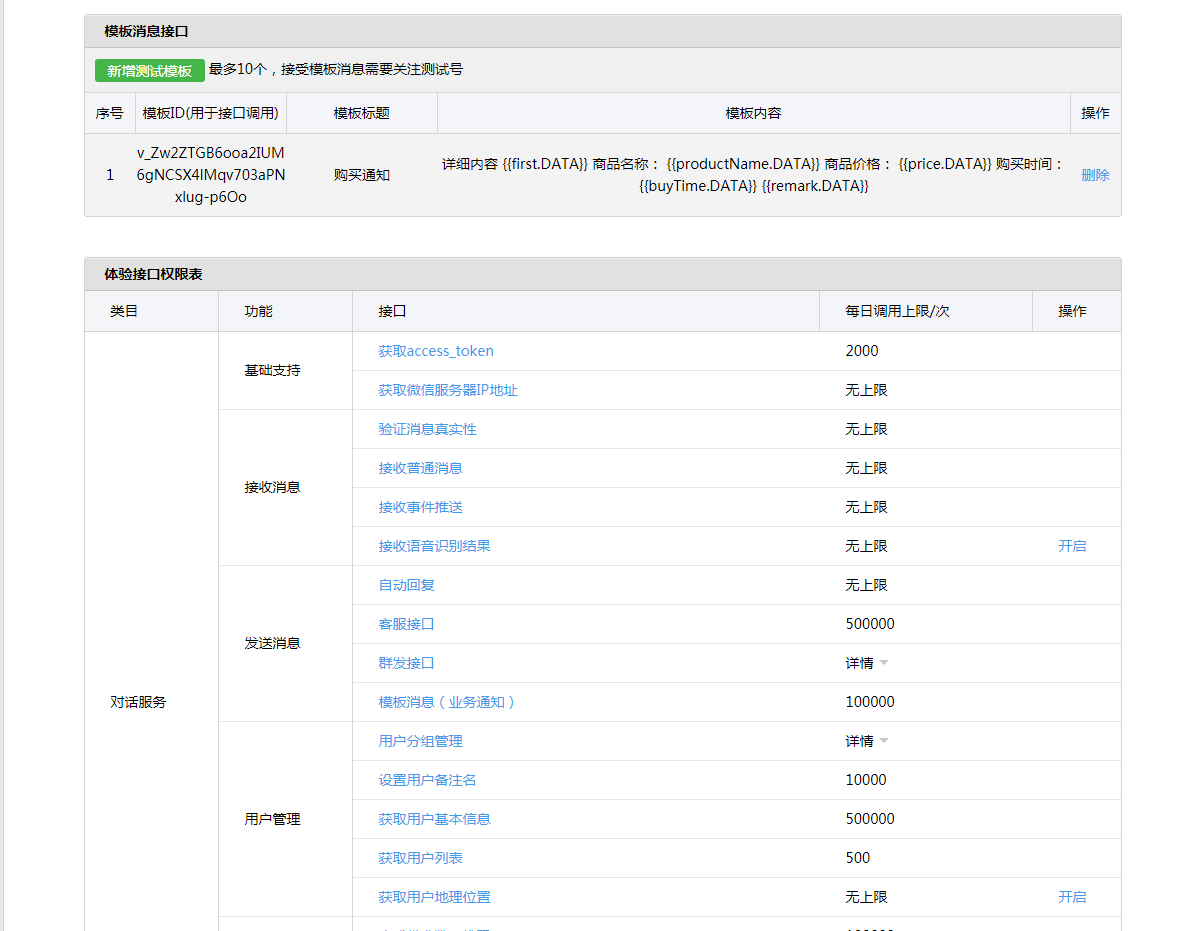Click the 500000 limit for 客服接口
The width and height of the screenshot is (1199, 931).
pyautogui.click(x=870, y=624)
